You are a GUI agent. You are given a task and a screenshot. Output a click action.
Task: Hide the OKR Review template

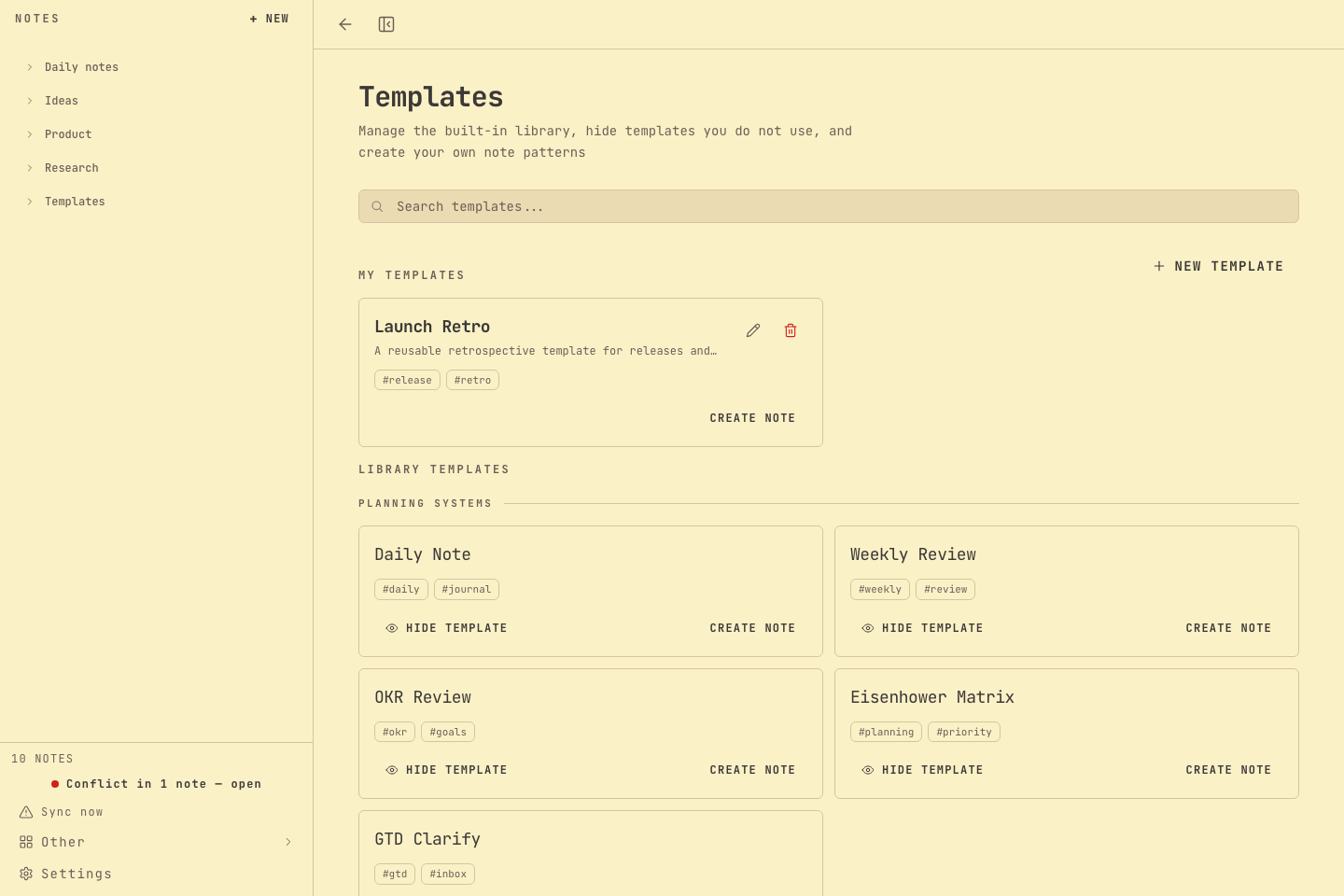446,770
